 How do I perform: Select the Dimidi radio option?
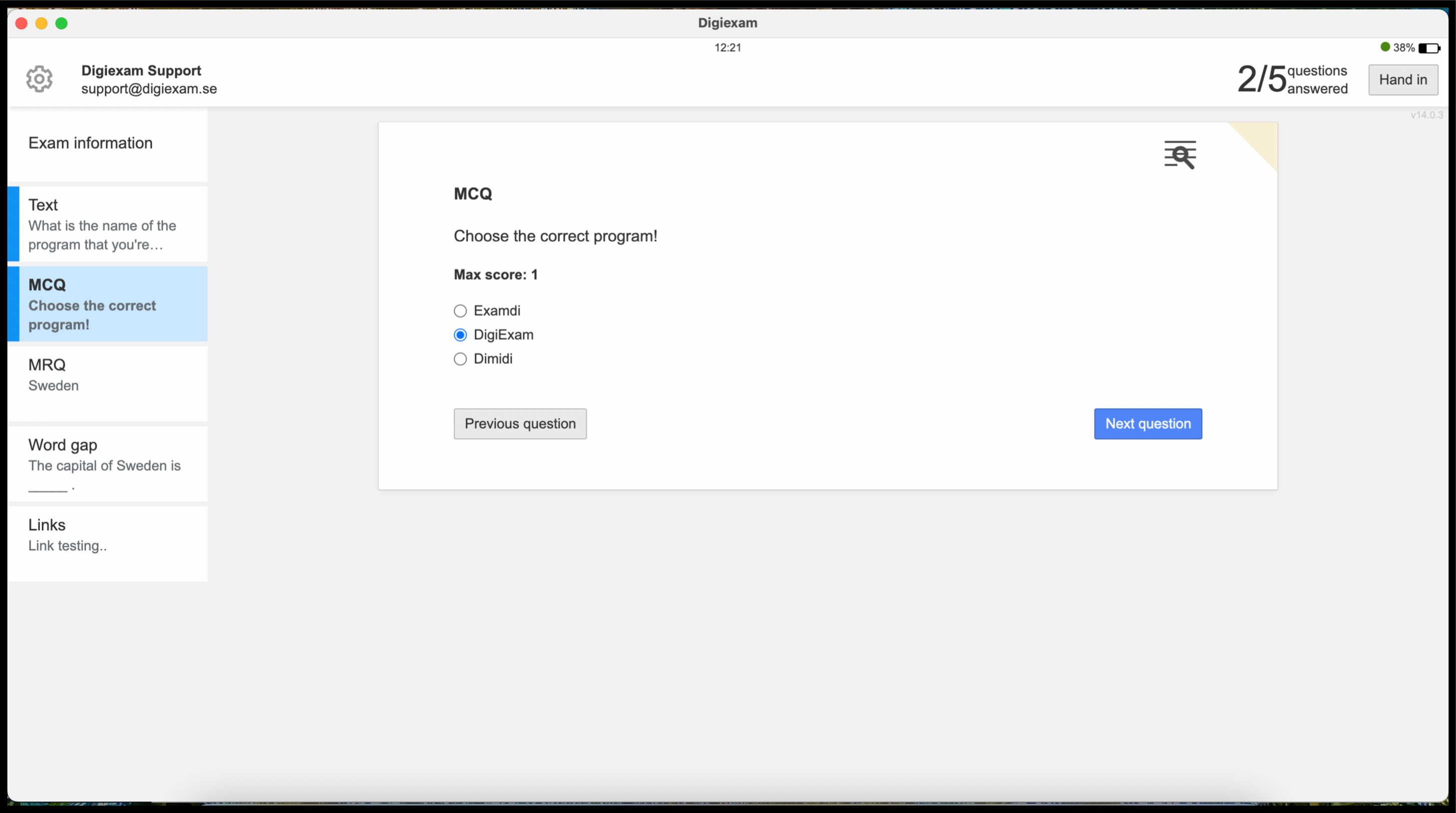(x=460, y=359)
